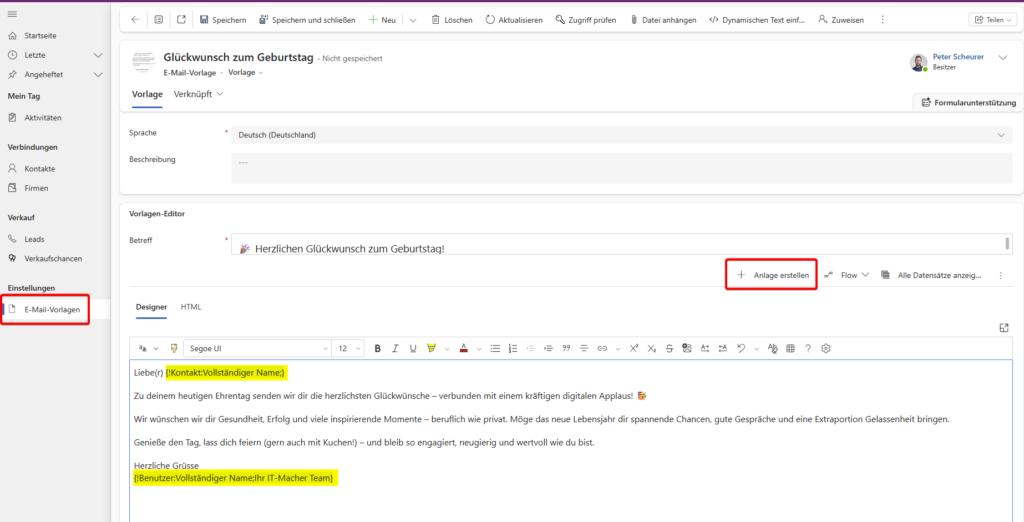Image resolution: width=1024 pixels, height=522 pixels.
Task: Apply superscript formatting
Action: tap(633, 349)
